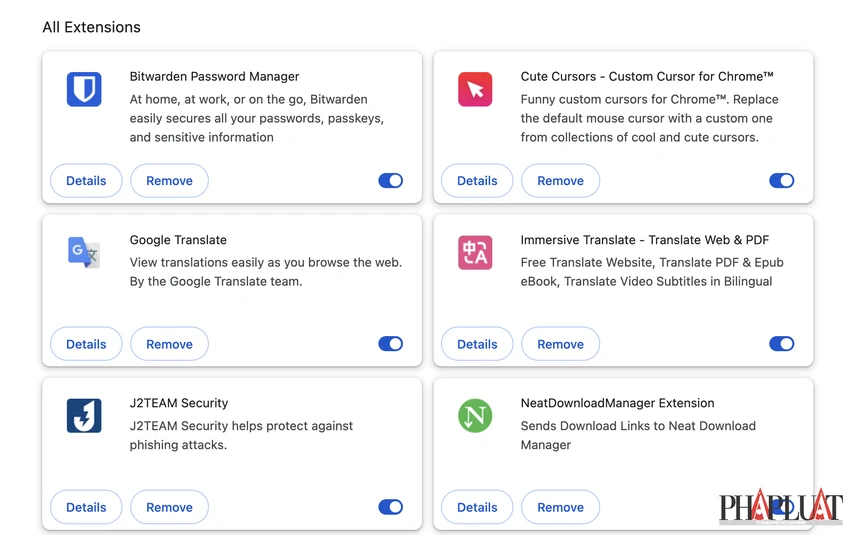The image size is (850, 535).
Task: Click the Google Translate icon
Action: (84, 253)
